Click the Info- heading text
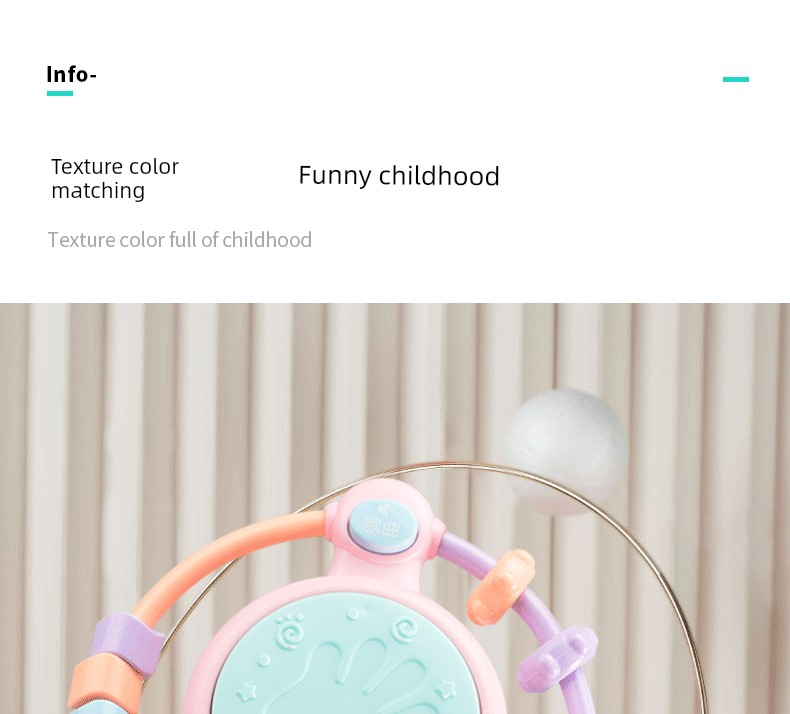The height and width of the screenshot is (714, 790). click(x=71, y=75)
